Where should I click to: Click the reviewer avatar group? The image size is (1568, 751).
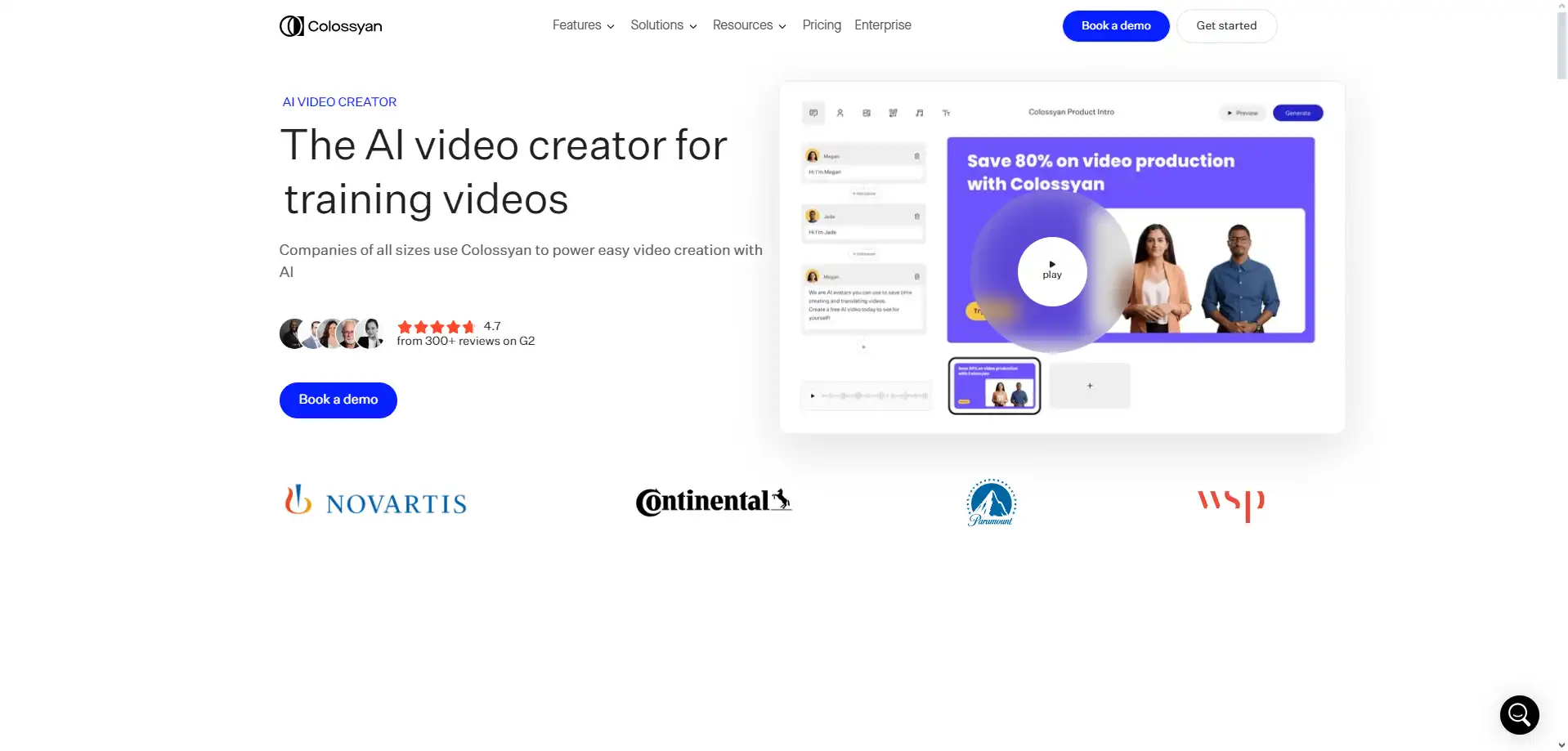tap(332, 333)
